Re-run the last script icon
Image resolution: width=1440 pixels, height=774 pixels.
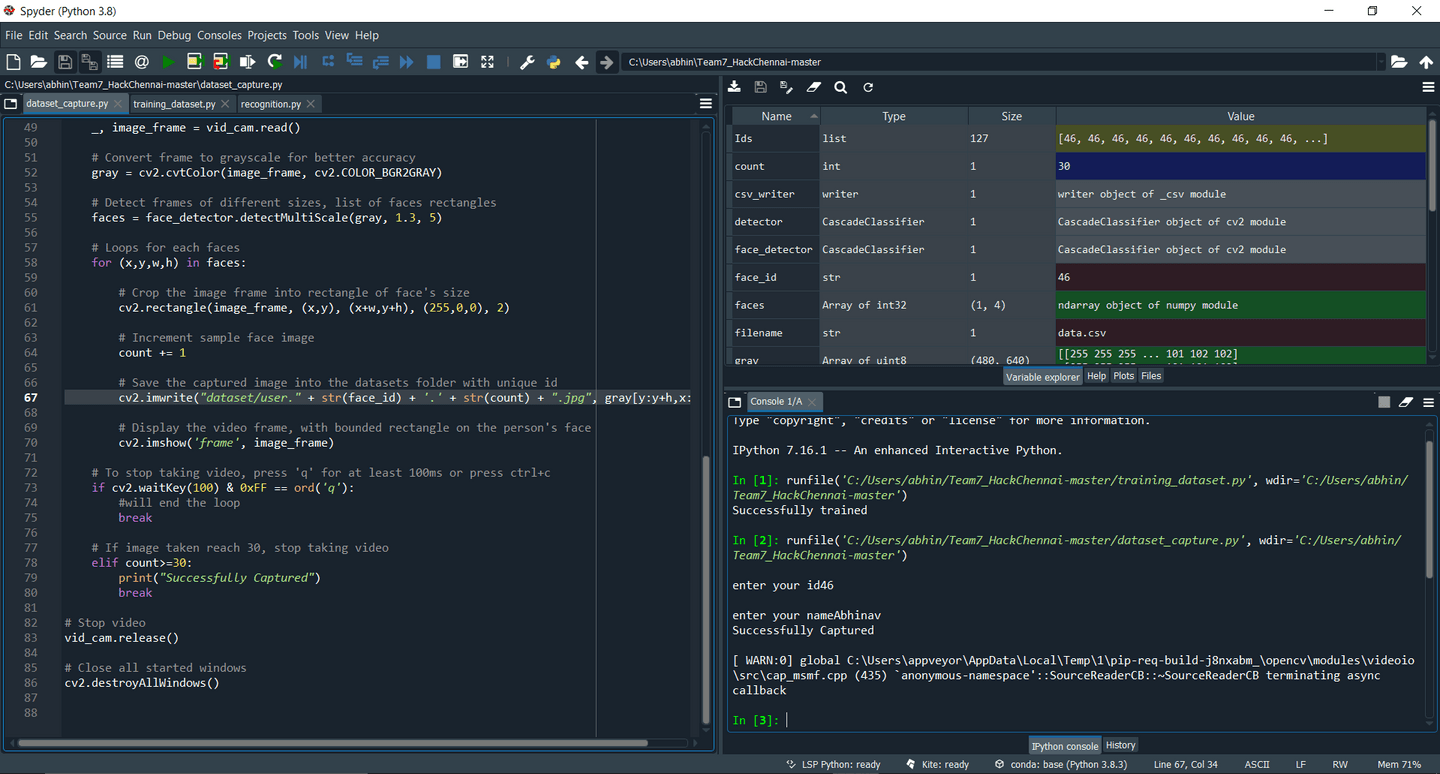click(275, 62)
